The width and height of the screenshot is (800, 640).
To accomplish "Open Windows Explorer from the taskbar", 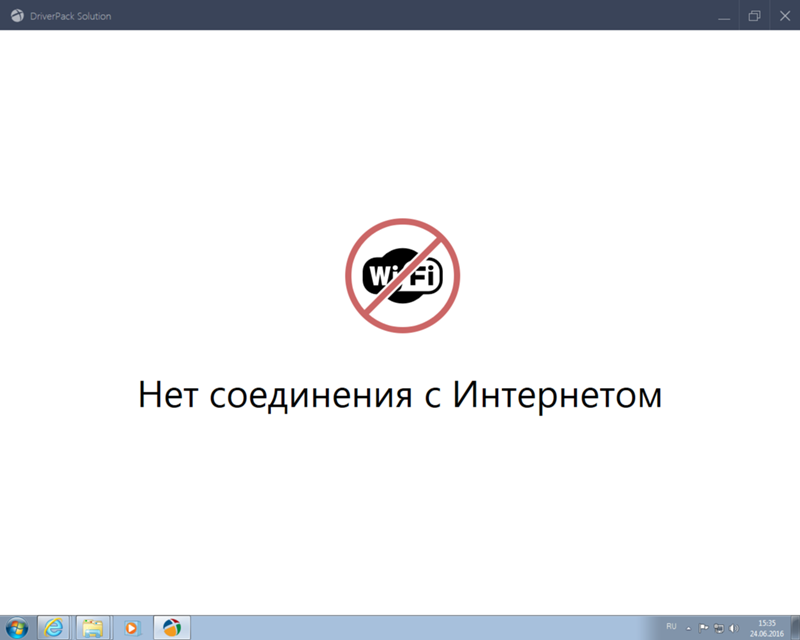I will point(92,628).
